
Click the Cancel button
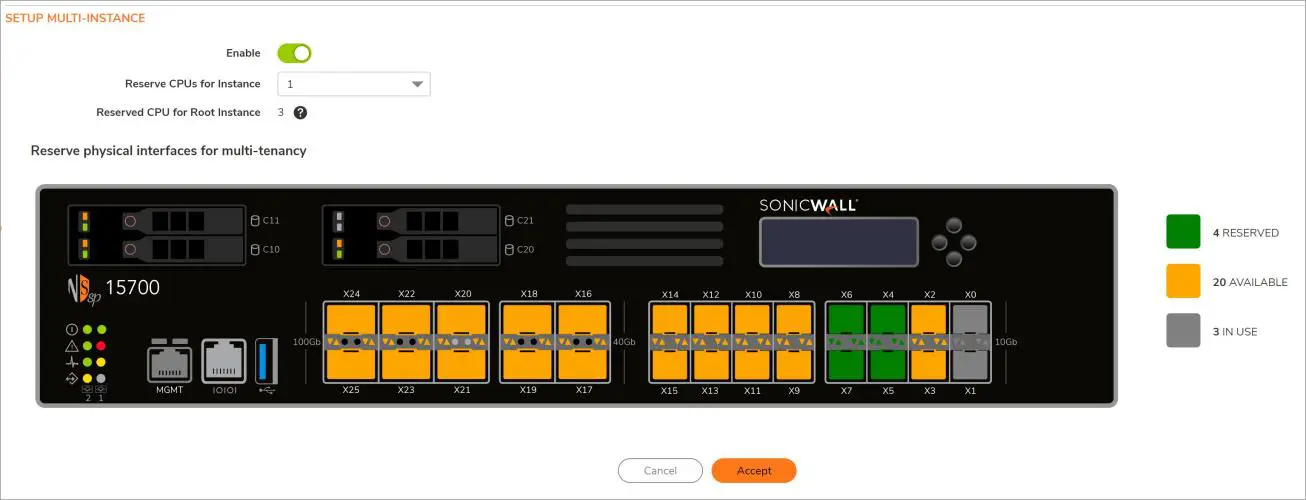[x=660, y=471]
